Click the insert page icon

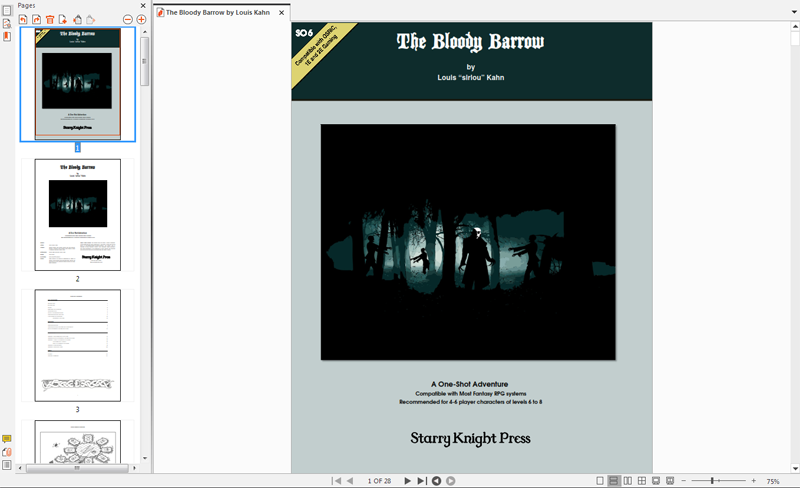click(x=63, y=19)
